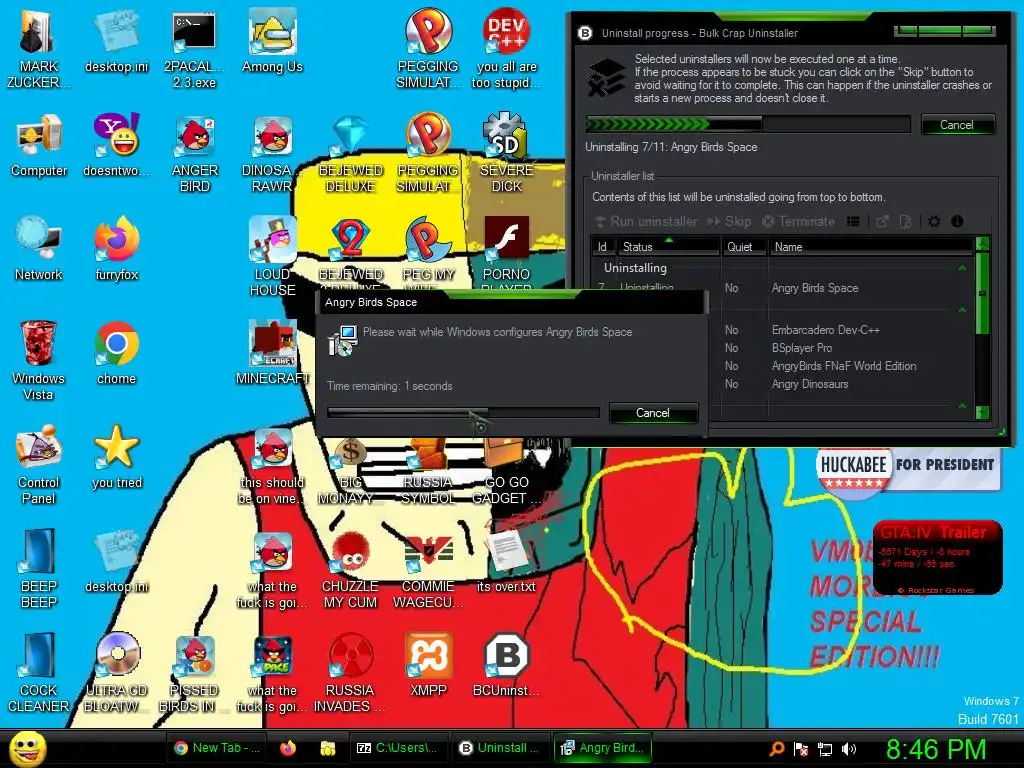The width and height of the screenshot is (1024, 768).
Task: Sort uninstaller list by Status column
Action: 667,247
